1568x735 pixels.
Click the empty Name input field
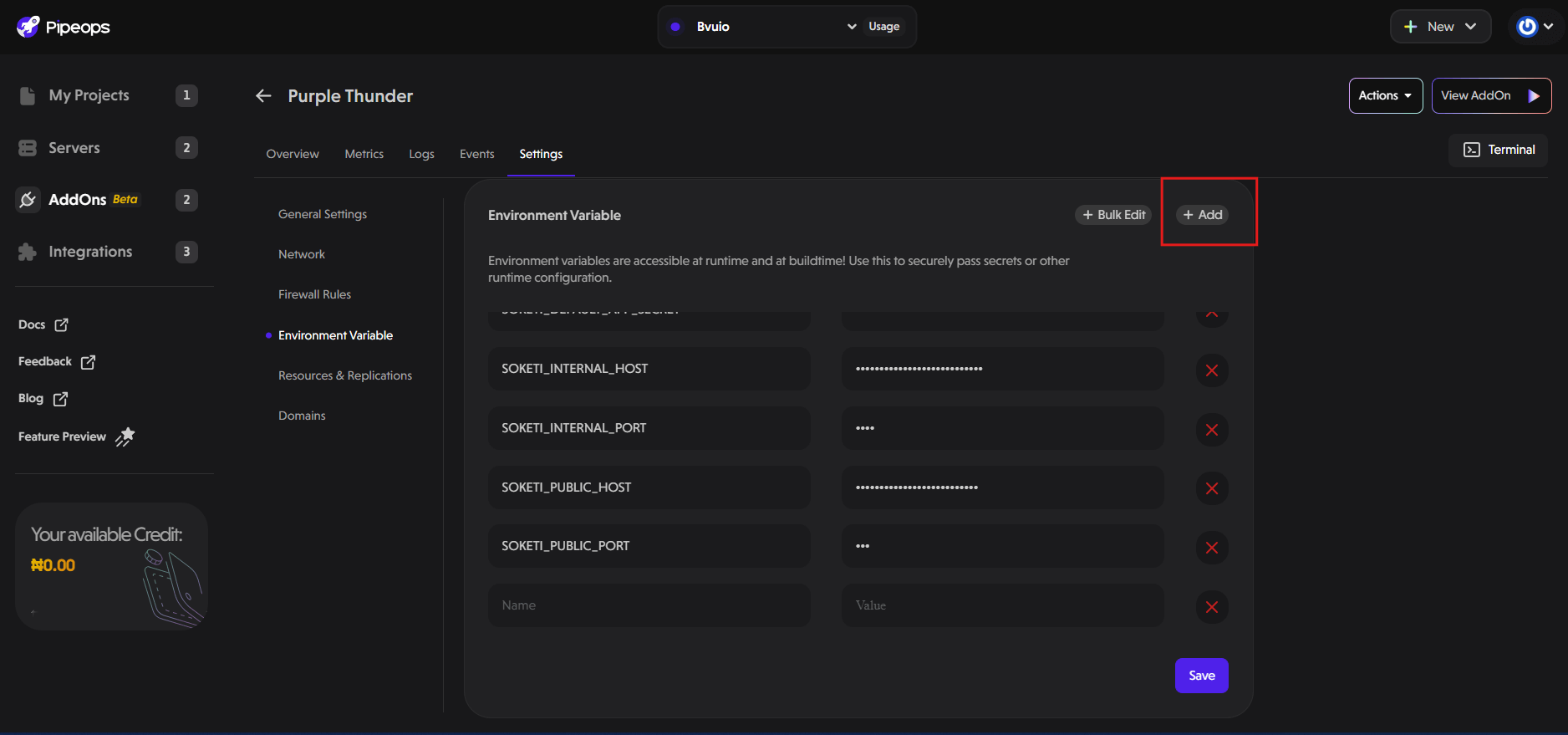[x=649, y=605]
